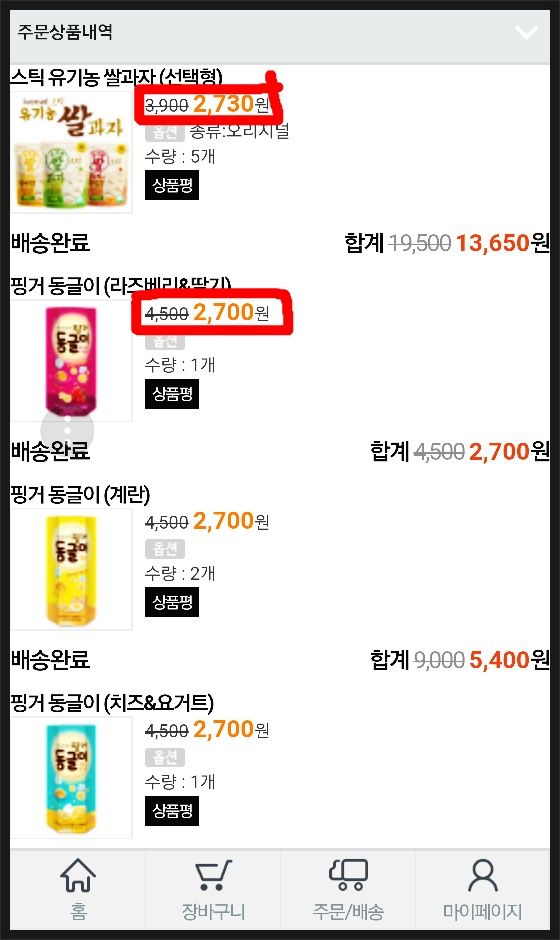This screenshot has width=560, height=940.
Task: Write a review for 스틱 유기농 쌀과자
Action: (172, 185)
